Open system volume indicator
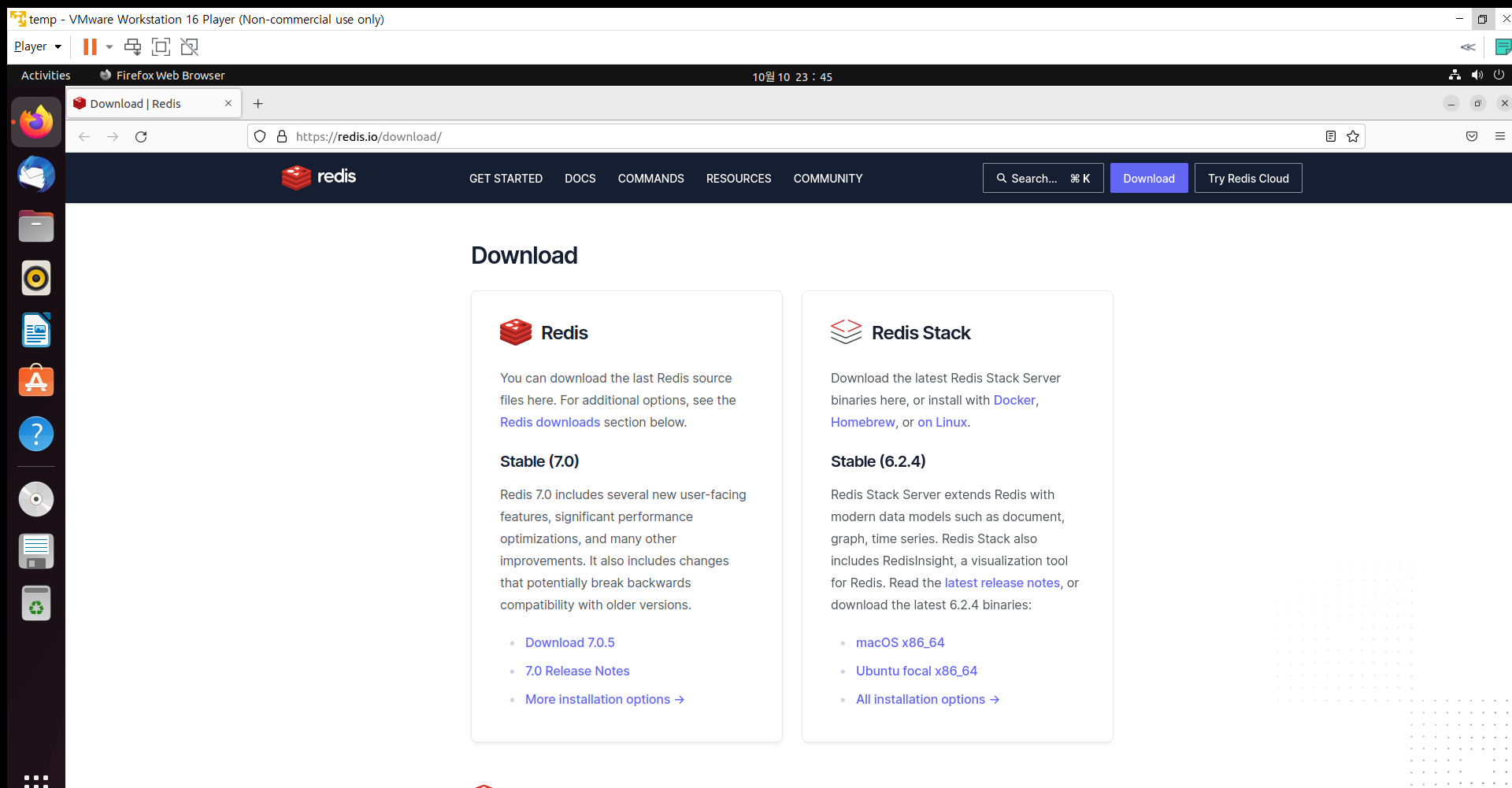This screenshot has width=1512, height=788. point(1477,76)
